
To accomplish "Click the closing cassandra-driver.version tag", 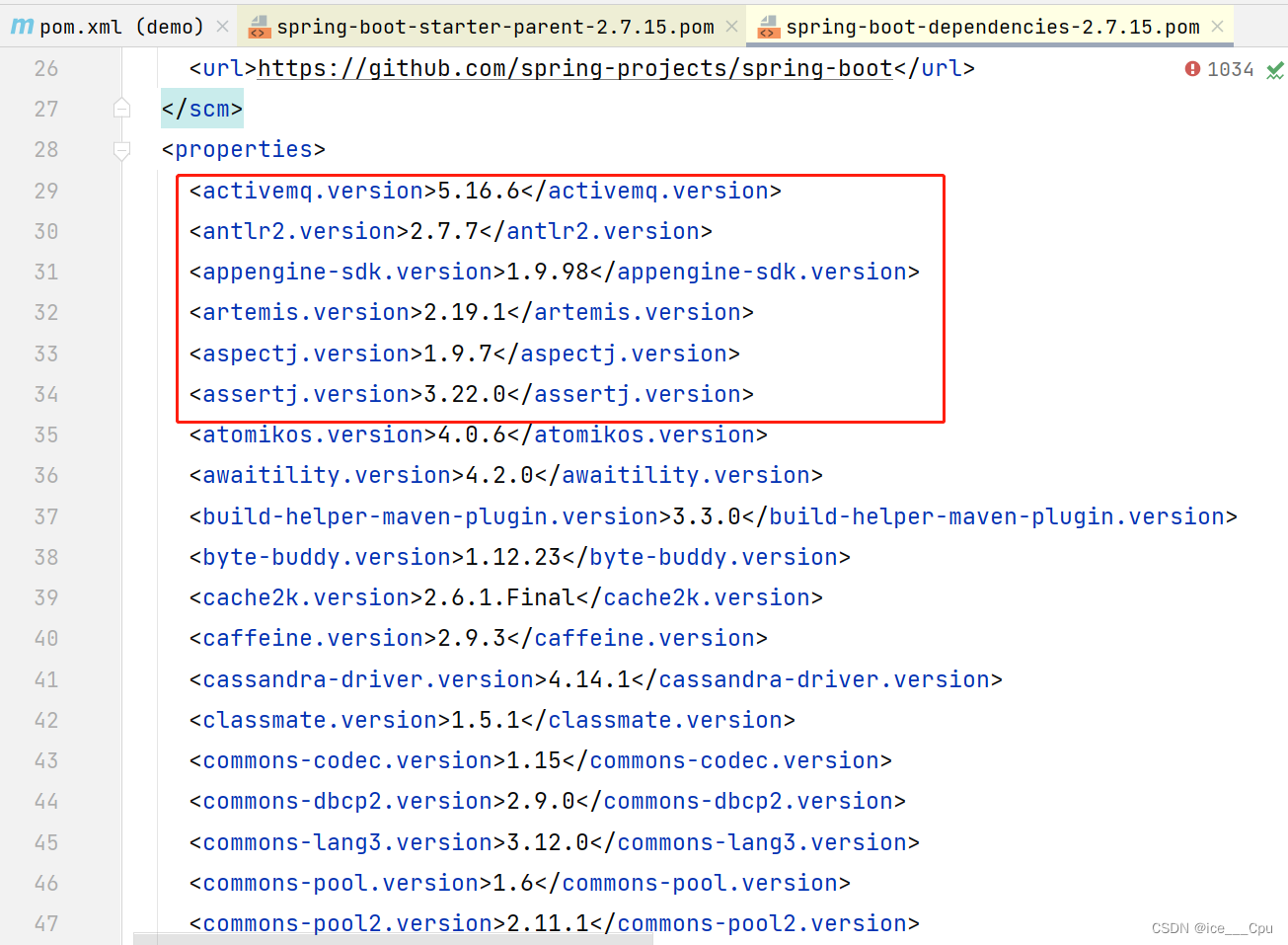I will coord(817,679).
